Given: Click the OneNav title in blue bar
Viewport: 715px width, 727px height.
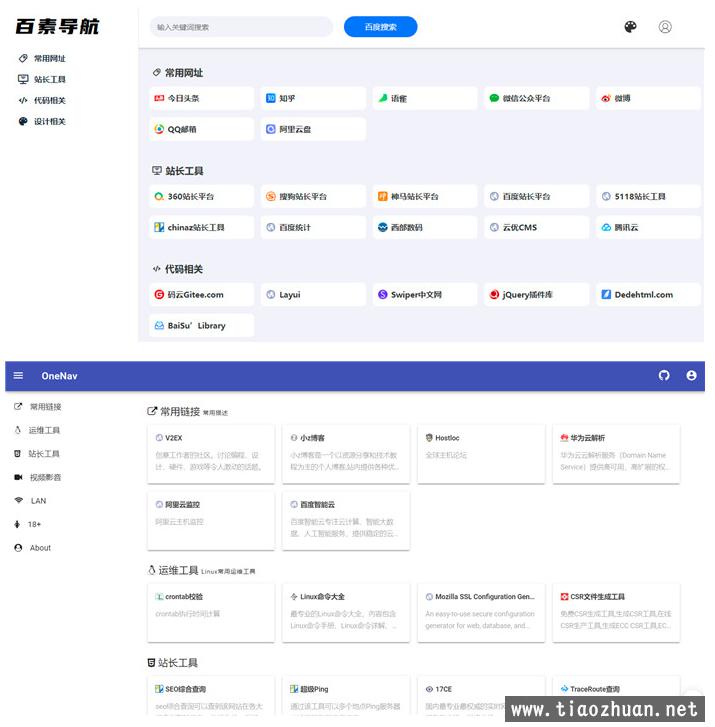Looking at the screenshot, I should coord(59,376).
